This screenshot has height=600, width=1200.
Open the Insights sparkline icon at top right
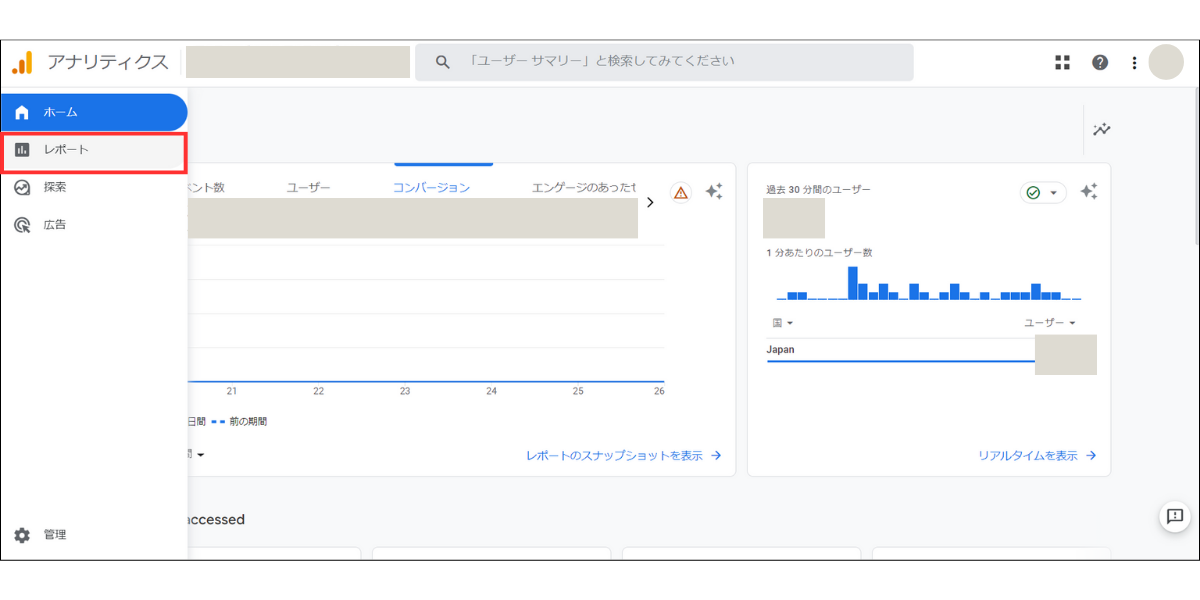pos(1102,130)
